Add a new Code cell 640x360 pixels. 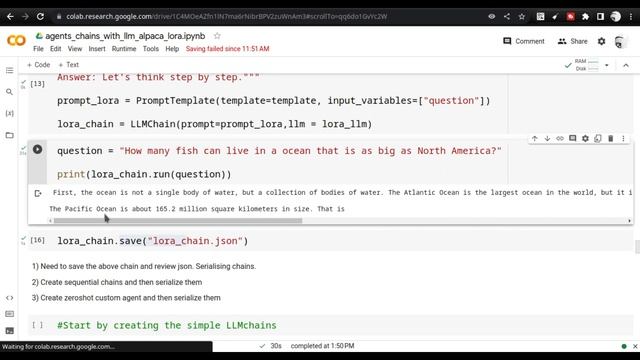click(x=38, y=64)
